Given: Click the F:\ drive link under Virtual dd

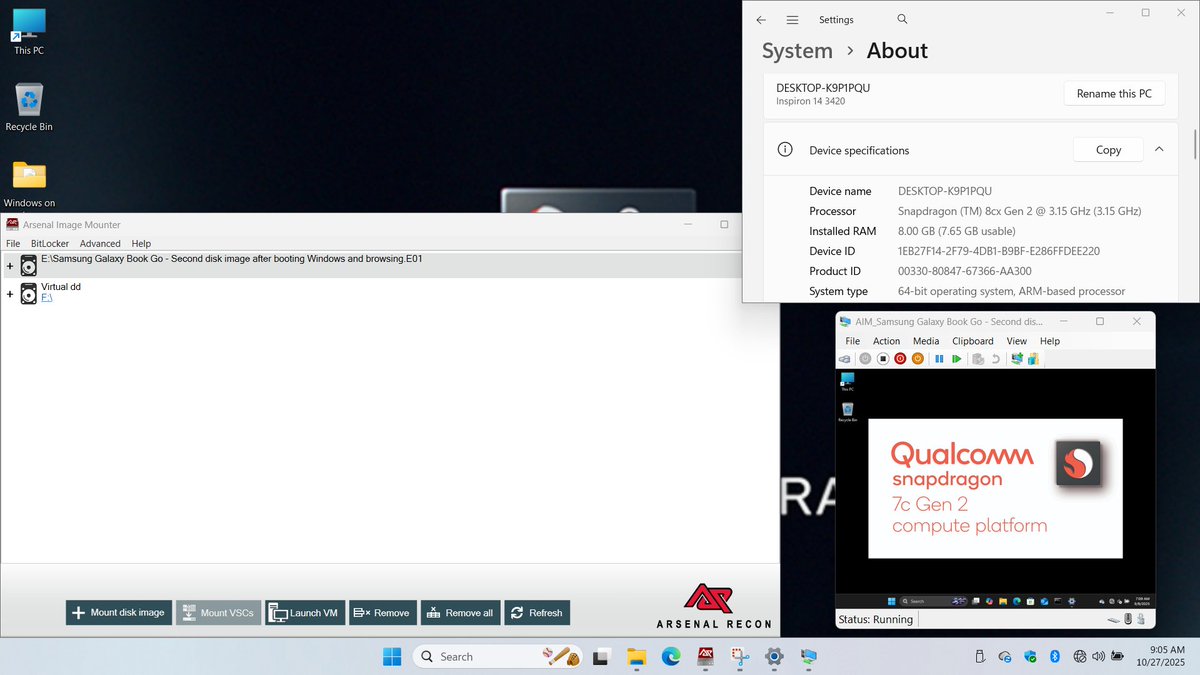Looking at the screenshot, I should [x=46, y=298].
